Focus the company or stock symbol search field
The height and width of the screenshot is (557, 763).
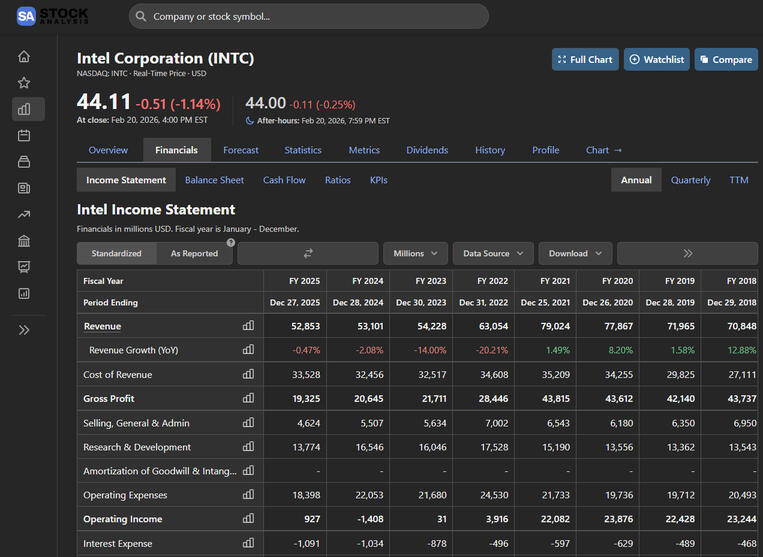coord(309,17)
